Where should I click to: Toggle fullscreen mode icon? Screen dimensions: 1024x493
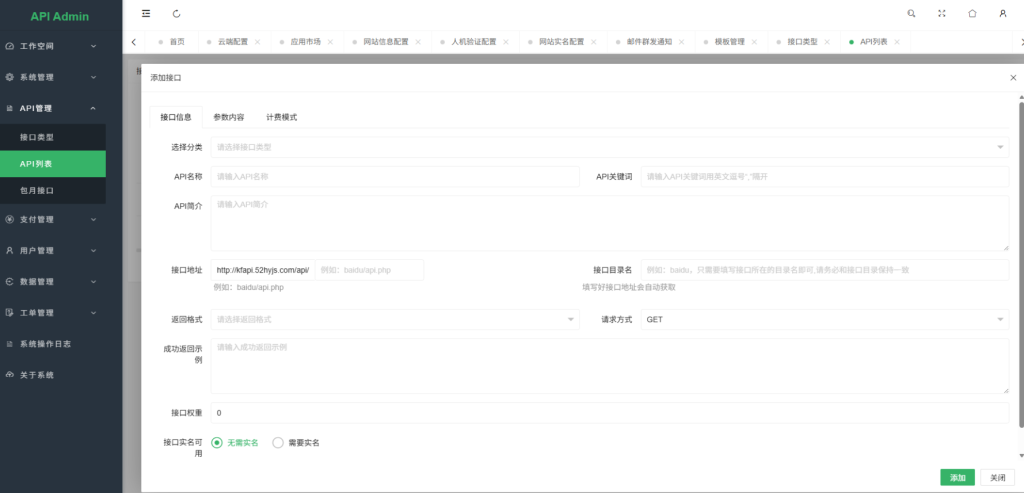[x=942, y=13]
